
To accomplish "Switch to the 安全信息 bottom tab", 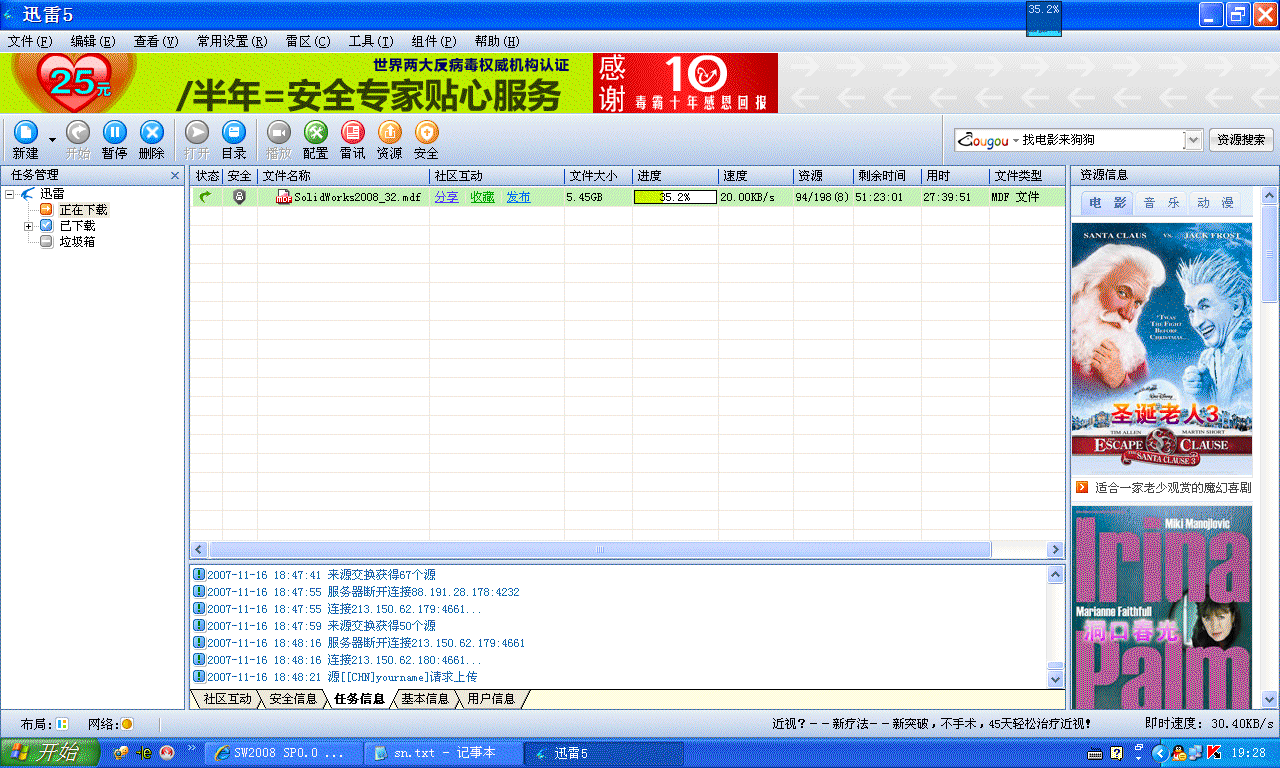I will 293,699.
